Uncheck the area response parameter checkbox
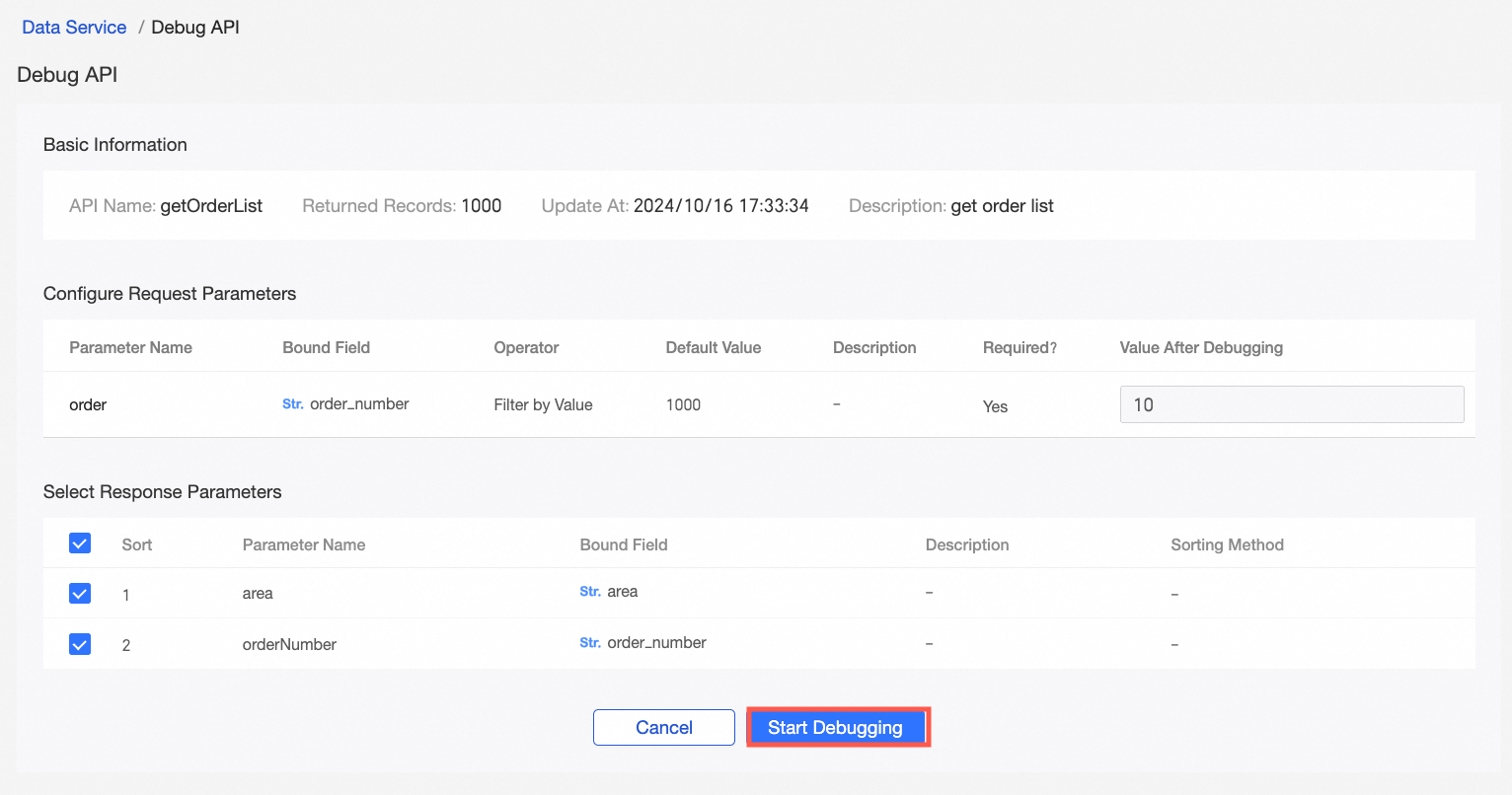 pyautogui.click(x=80, y=594)
